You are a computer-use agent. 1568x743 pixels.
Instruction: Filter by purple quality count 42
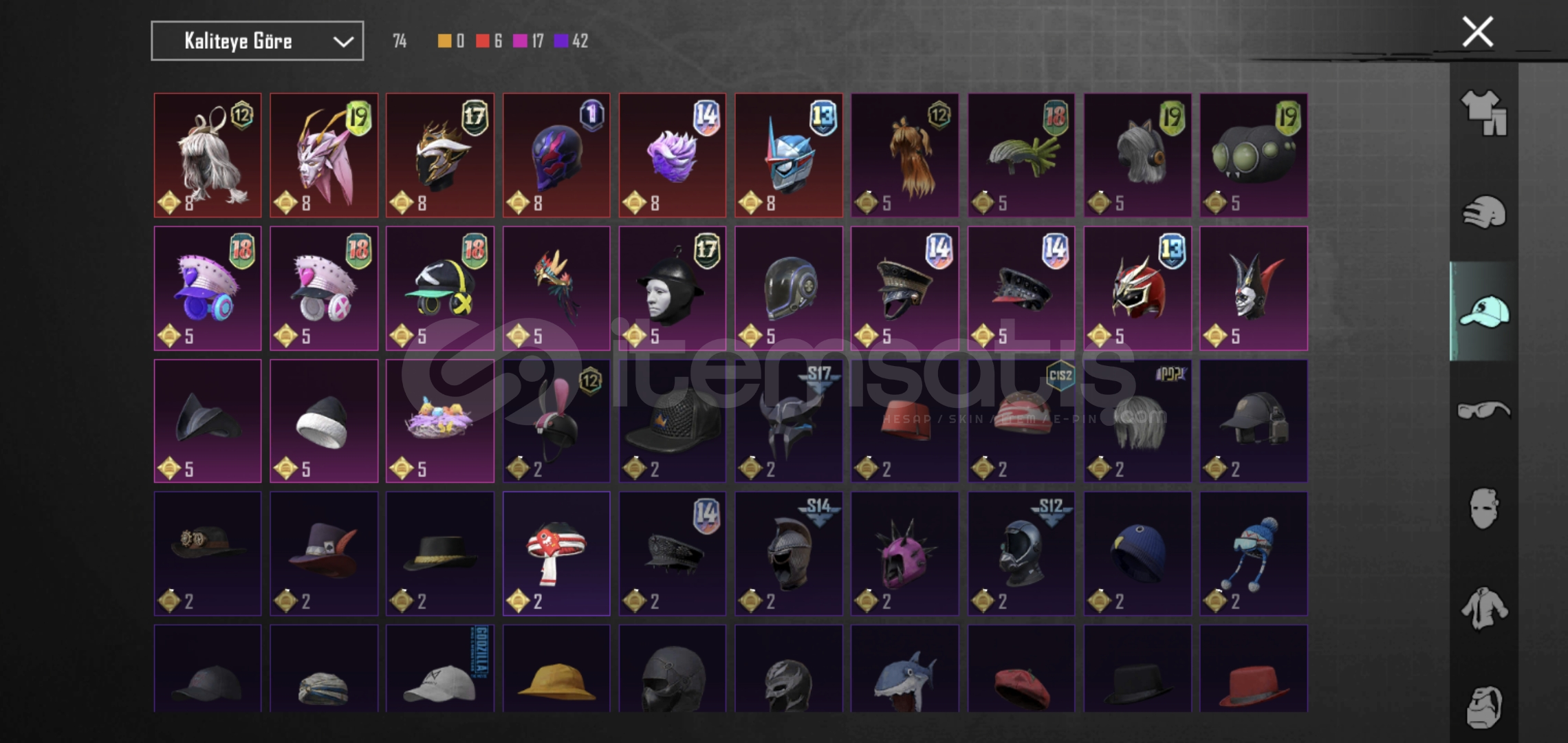tap(571, 41)
